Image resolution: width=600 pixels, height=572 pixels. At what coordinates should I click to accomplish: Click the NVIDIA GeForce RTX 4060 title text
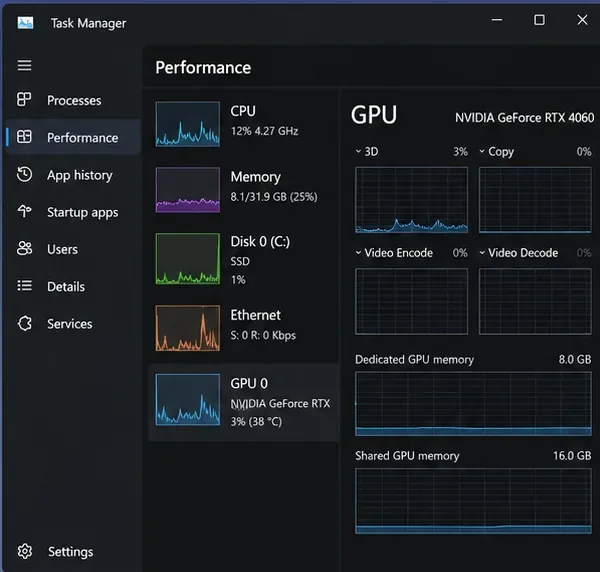(525, 117)
